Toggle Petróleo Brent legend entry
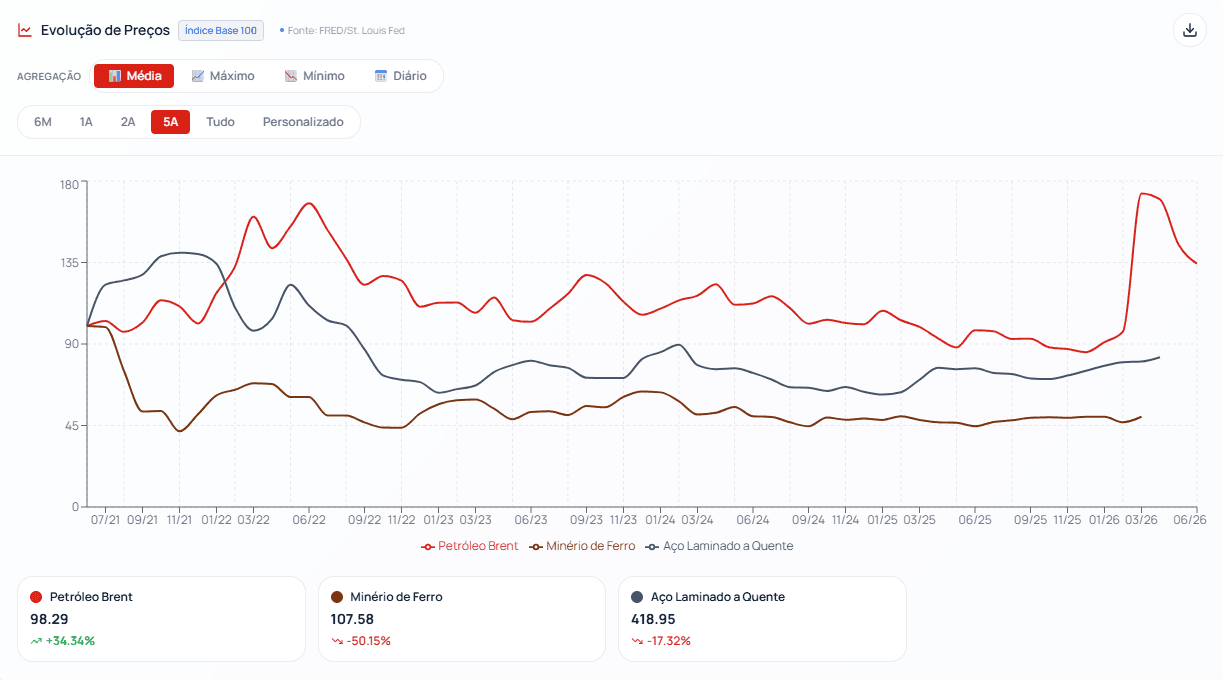 tap(470, 546)
